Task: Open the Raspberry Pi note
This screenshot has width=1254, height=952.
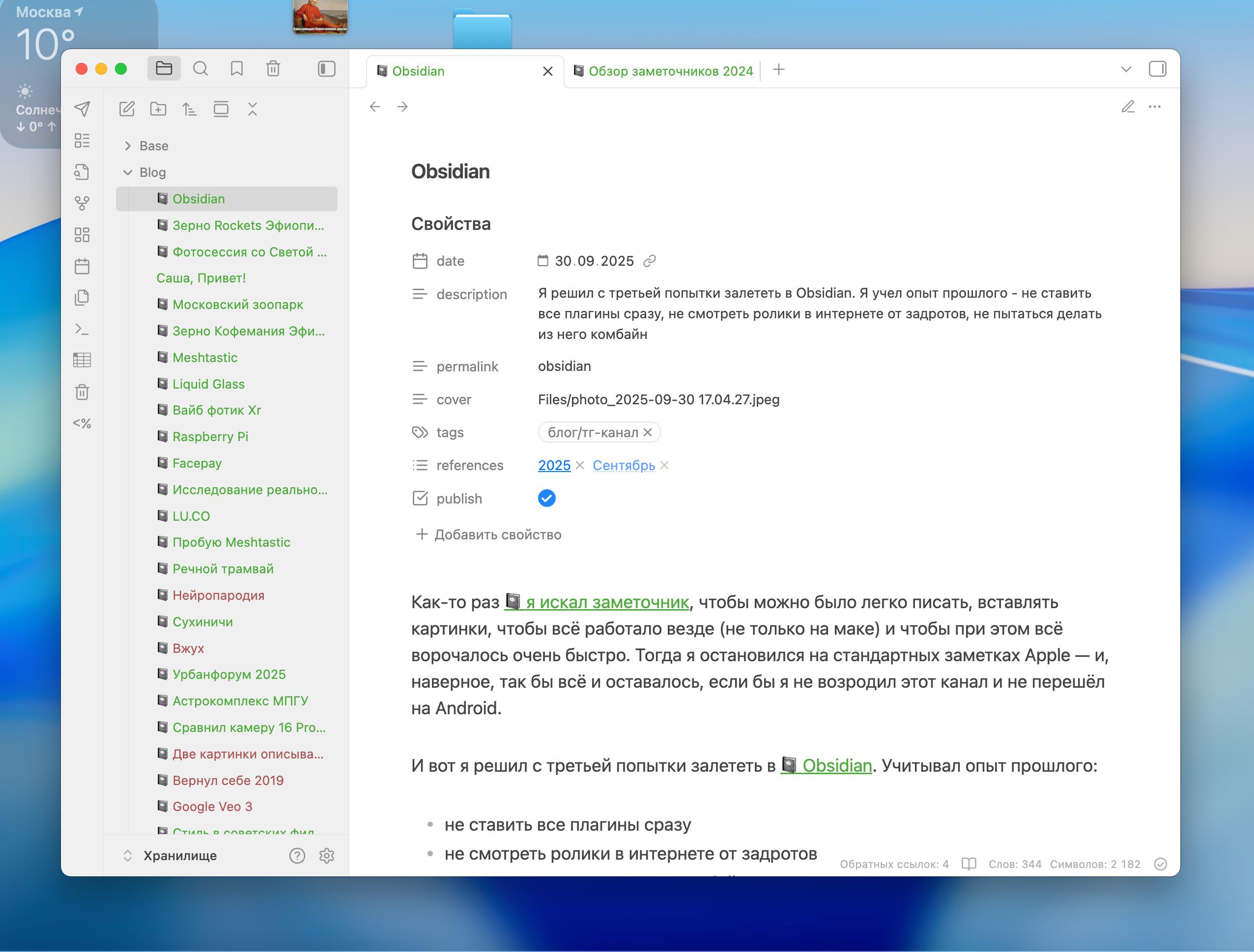Action: [x=227, y=436]
